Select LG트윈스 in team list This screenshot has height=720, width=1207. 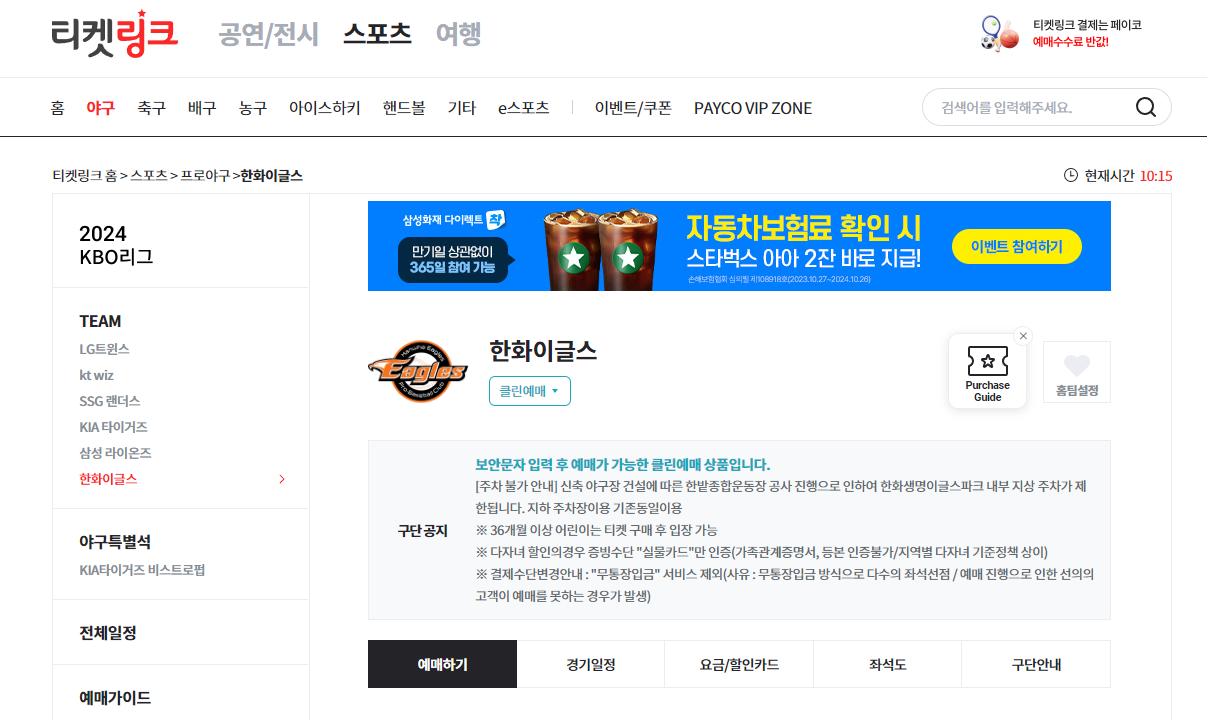(104, 349)
